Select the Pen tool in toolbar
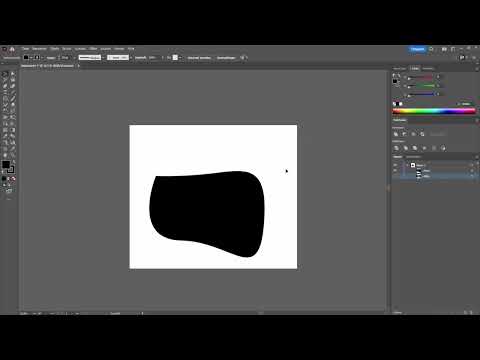 coord(5,86)
